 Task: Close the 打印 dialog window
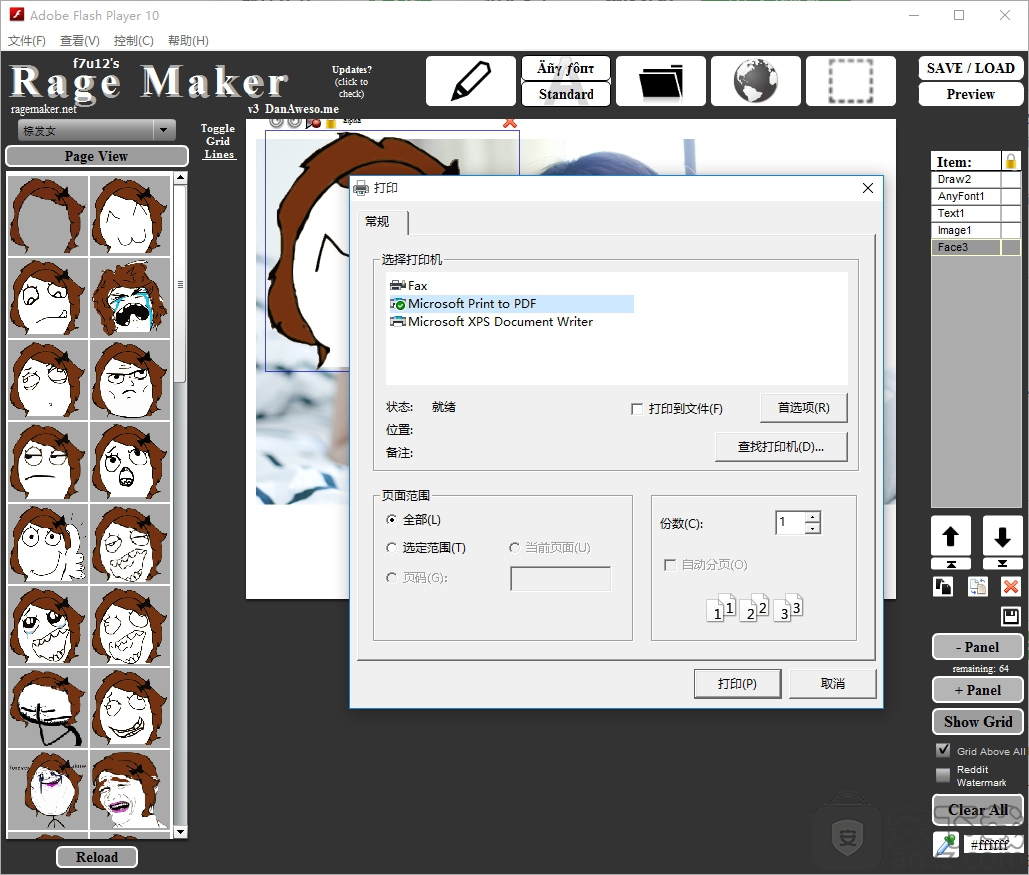pyautogui.click(x=868, y=188)
